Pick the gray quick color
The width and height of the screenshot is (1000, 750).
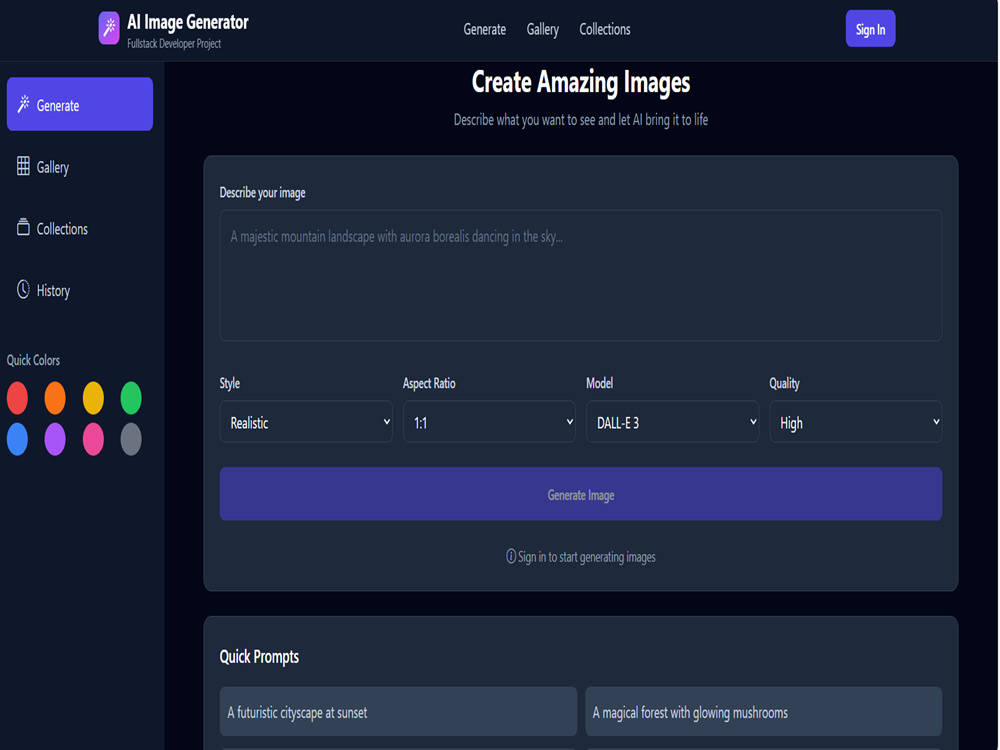click(x=131, y=439)
